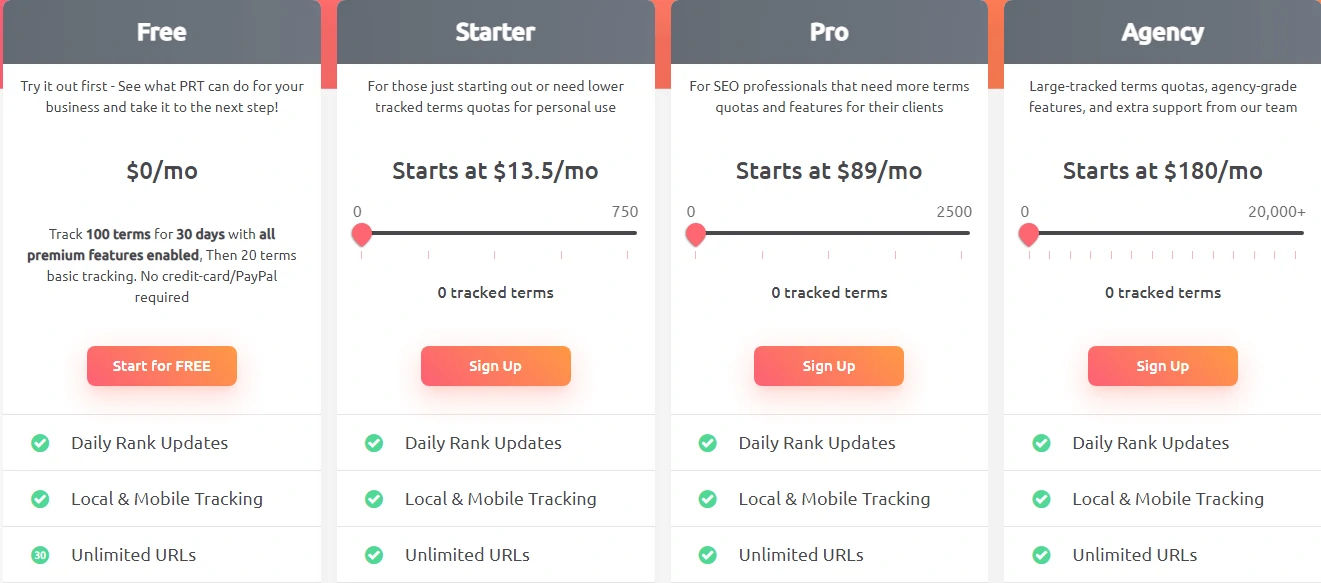Viewport: 1321px width, 583px height.
Task: Click the checkmark beside Daily Rank Updates under Pro
Action: click(x=708, y=442)
